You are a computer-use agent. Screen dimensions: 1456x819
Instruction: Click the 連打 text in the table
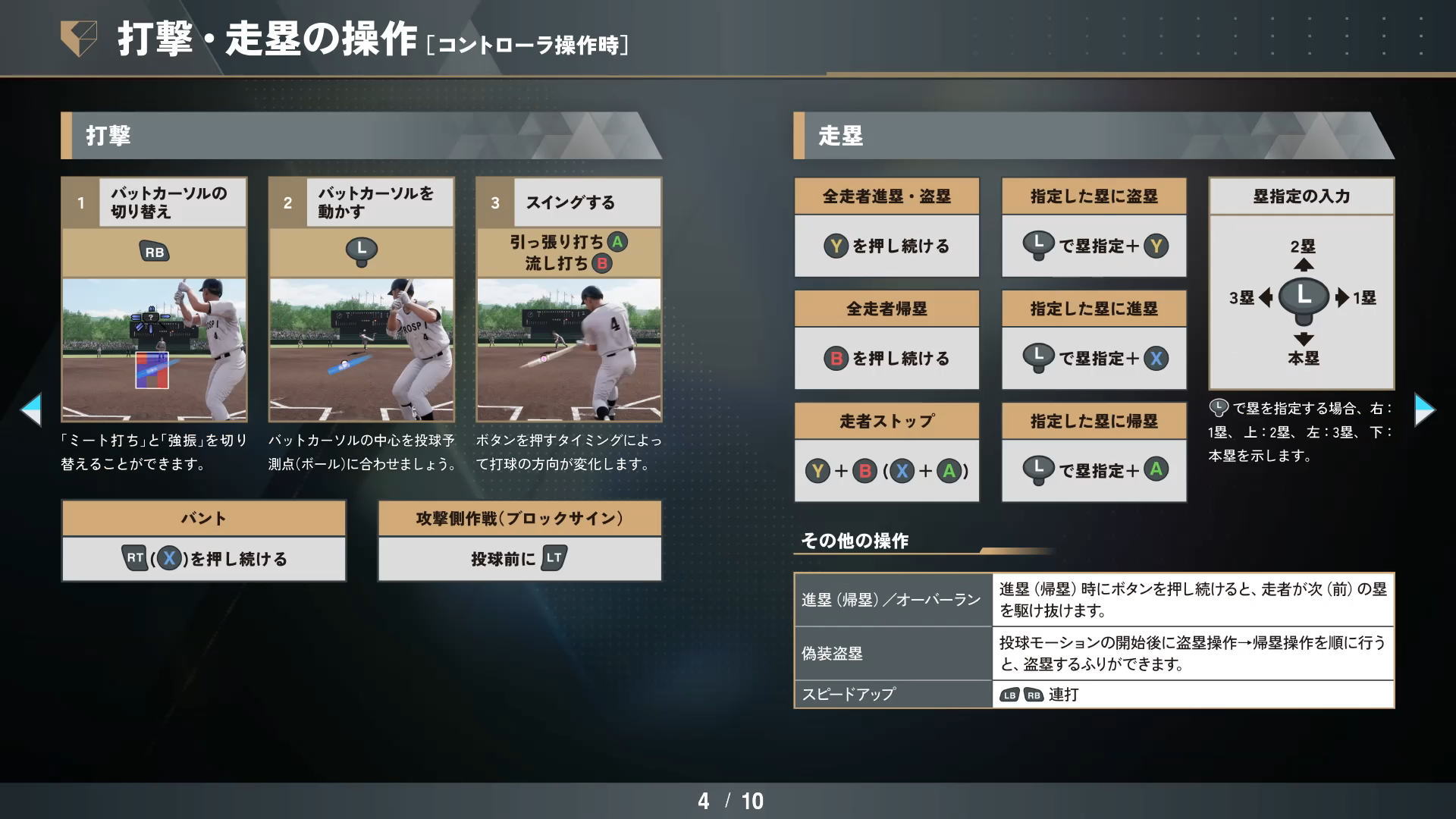[x=1063, y=695]
